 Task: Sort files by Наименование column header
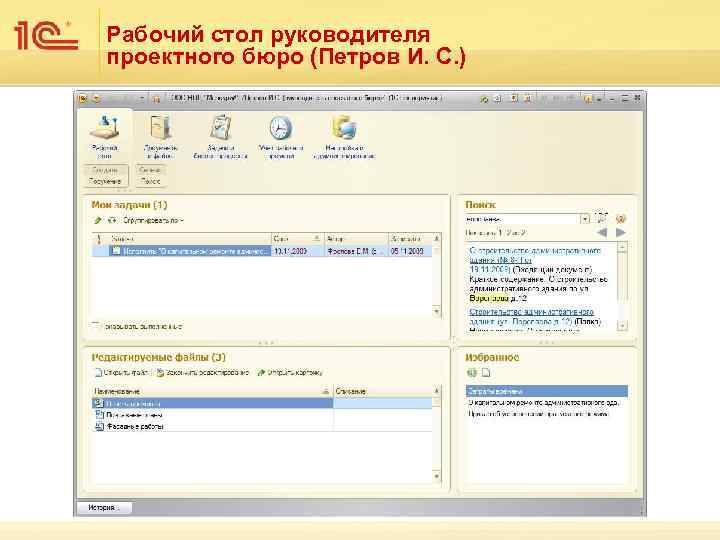212,391
